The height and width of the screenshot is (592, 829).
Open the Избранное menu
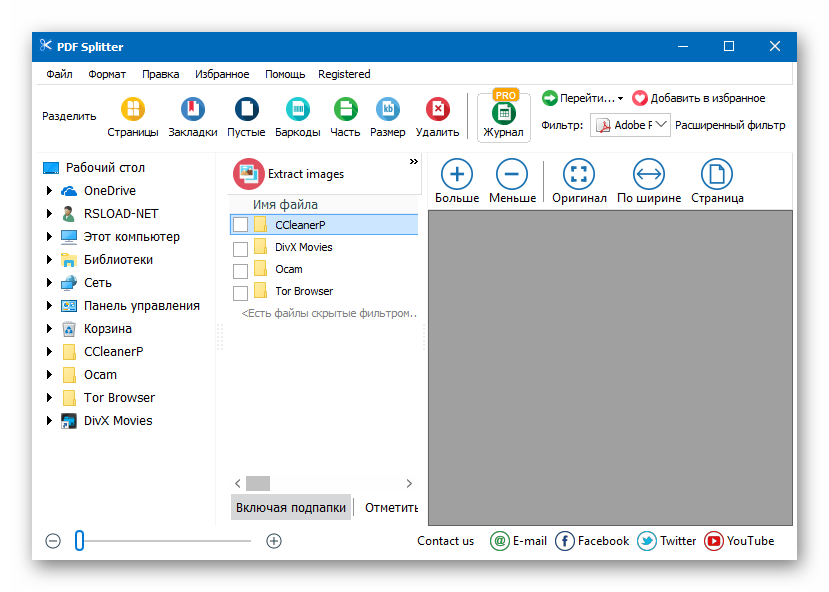tap(223, 74)
